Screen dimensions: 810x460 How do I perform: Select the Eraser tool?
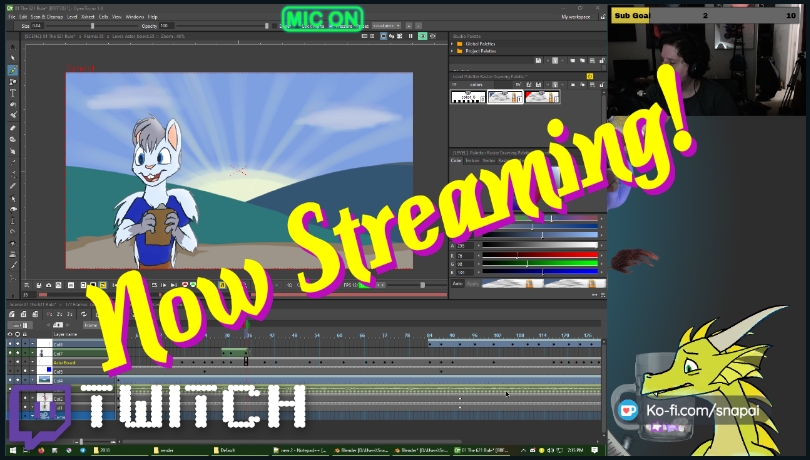click(12, 128)
